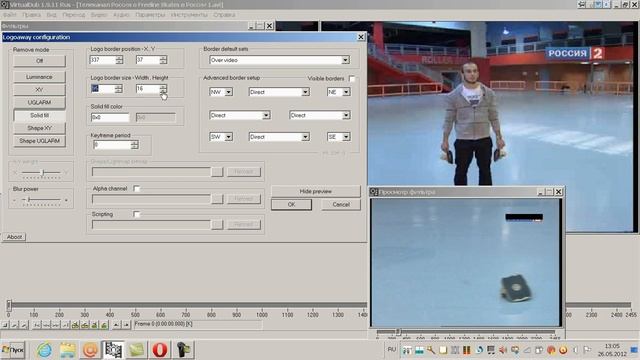Click Cancel in Logoaway configuration

point(341,204)
